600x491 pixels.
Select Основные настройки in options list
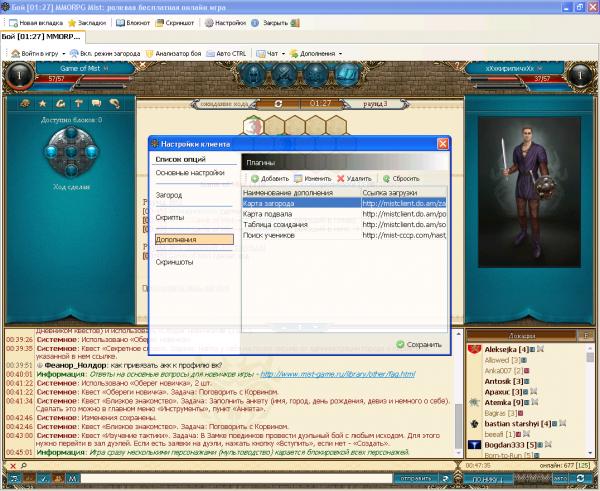click(190, 173)
